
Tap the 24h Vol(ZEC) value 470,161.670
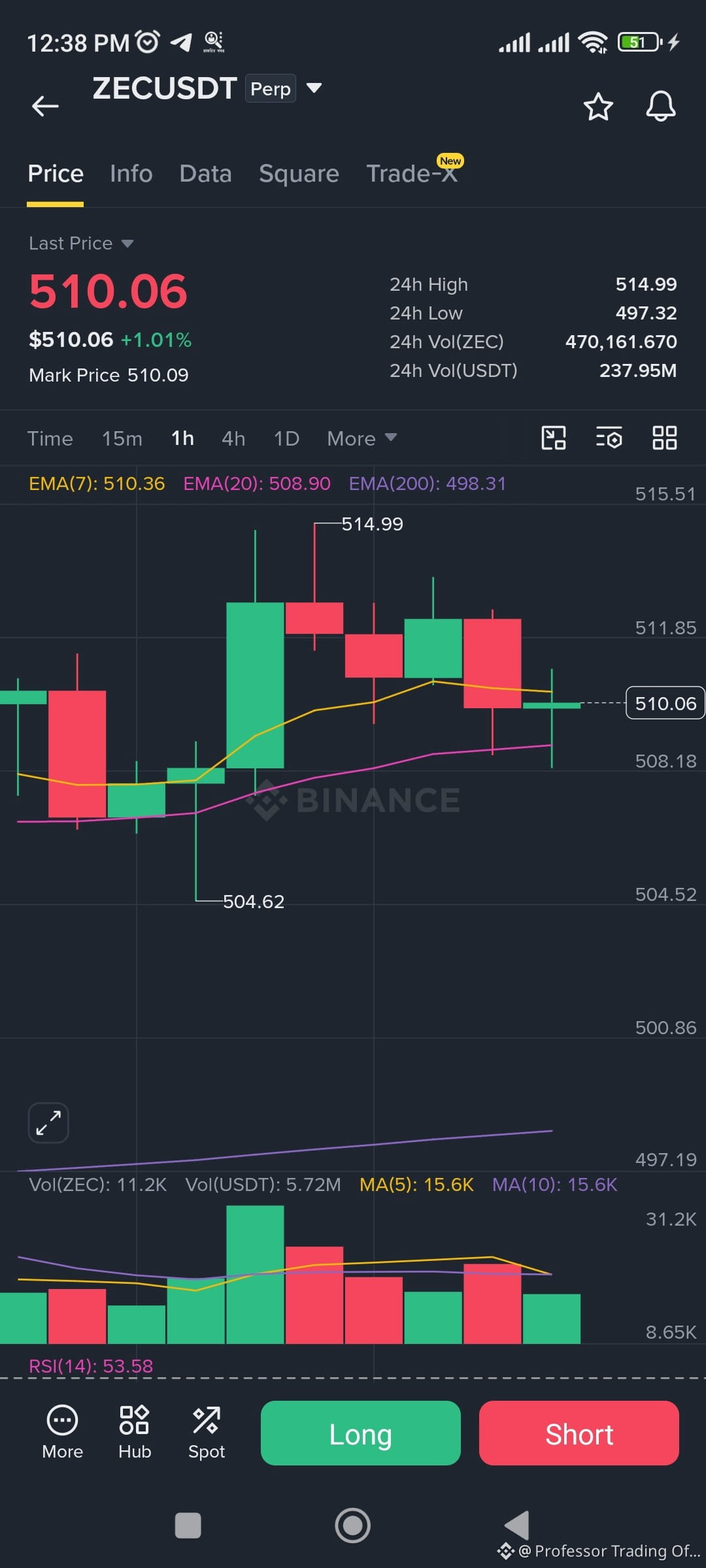[x=621, y=342]
